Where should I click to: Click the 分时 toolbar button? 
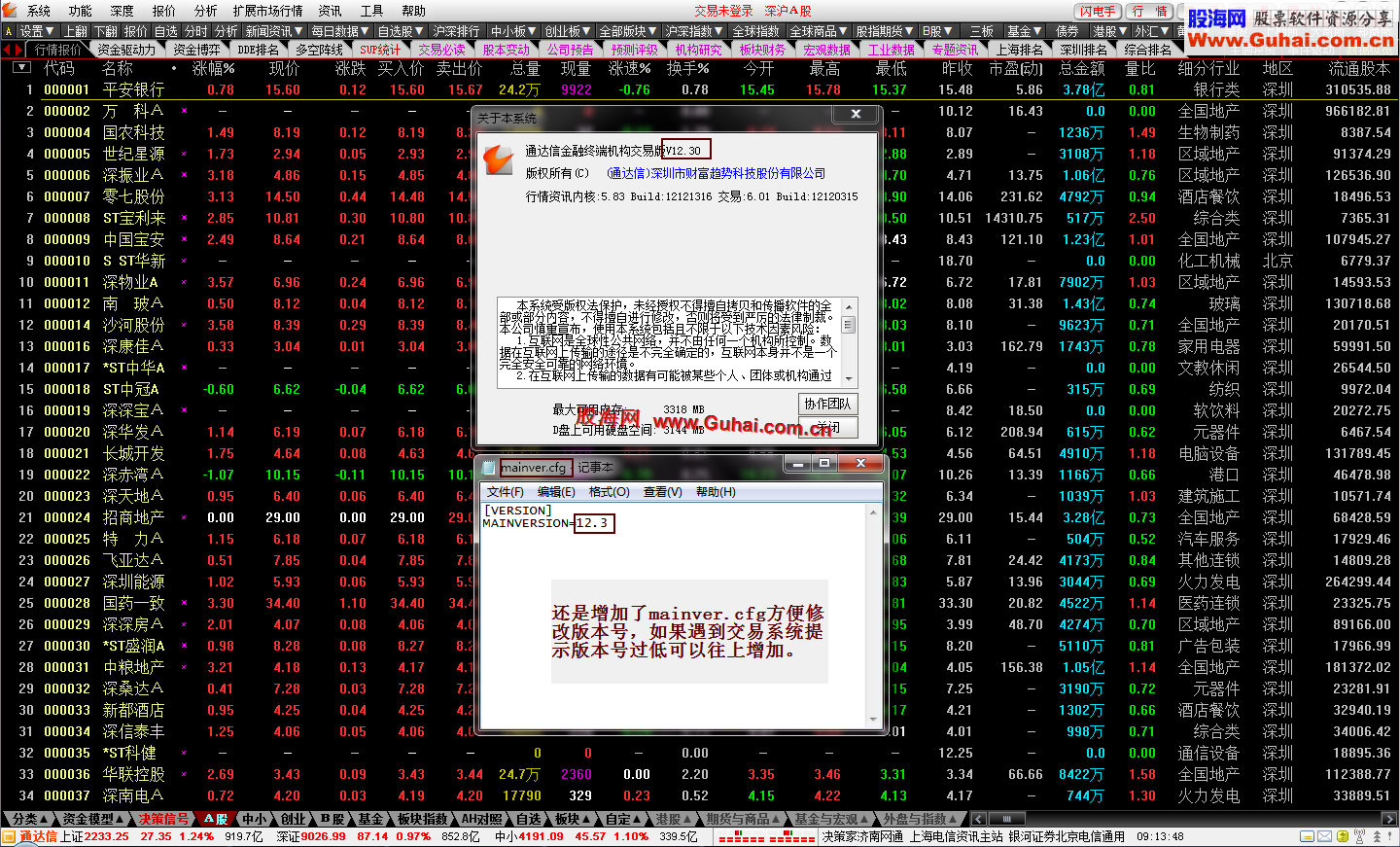[x=196, y=31]
